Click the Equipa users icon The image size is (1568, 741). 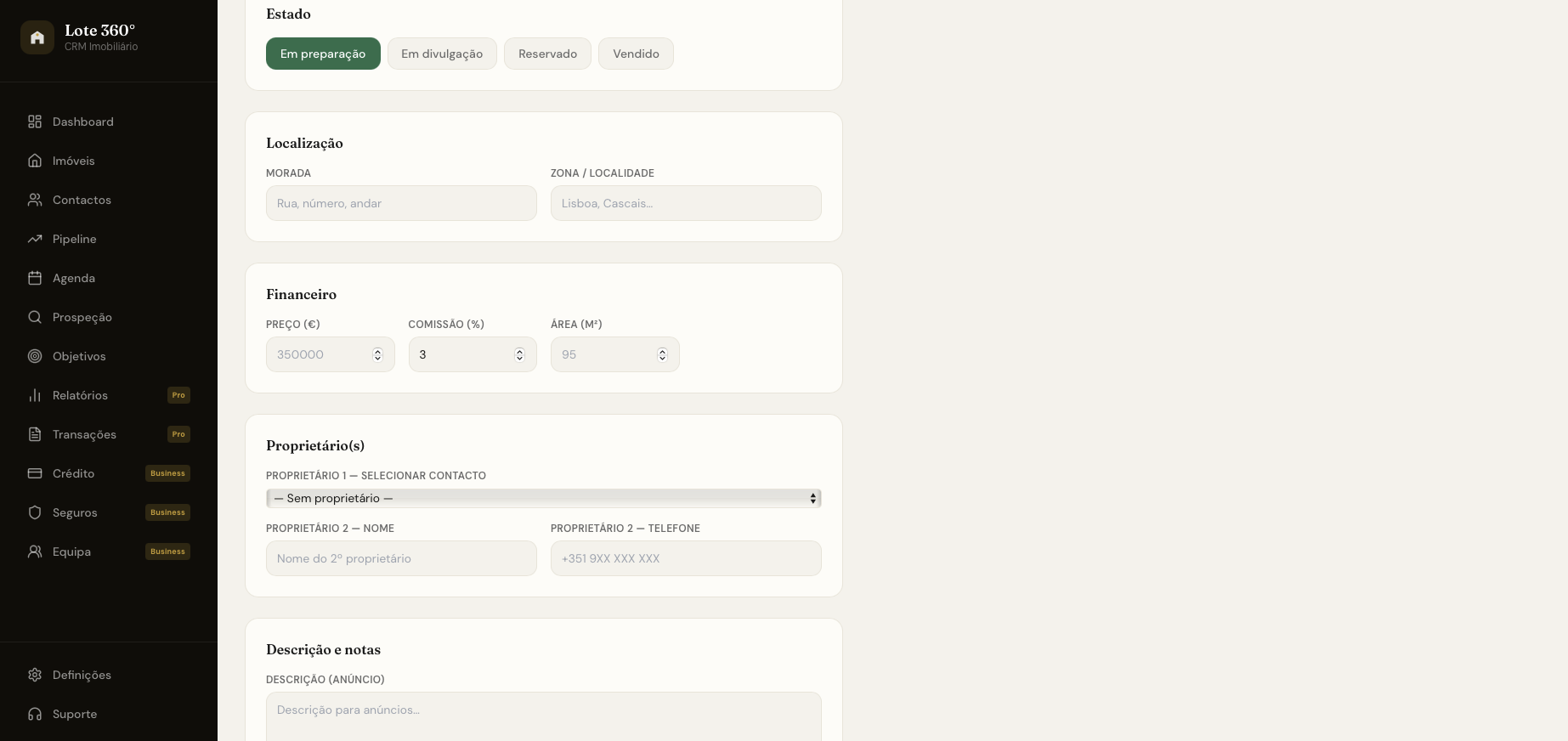[35, 552]
